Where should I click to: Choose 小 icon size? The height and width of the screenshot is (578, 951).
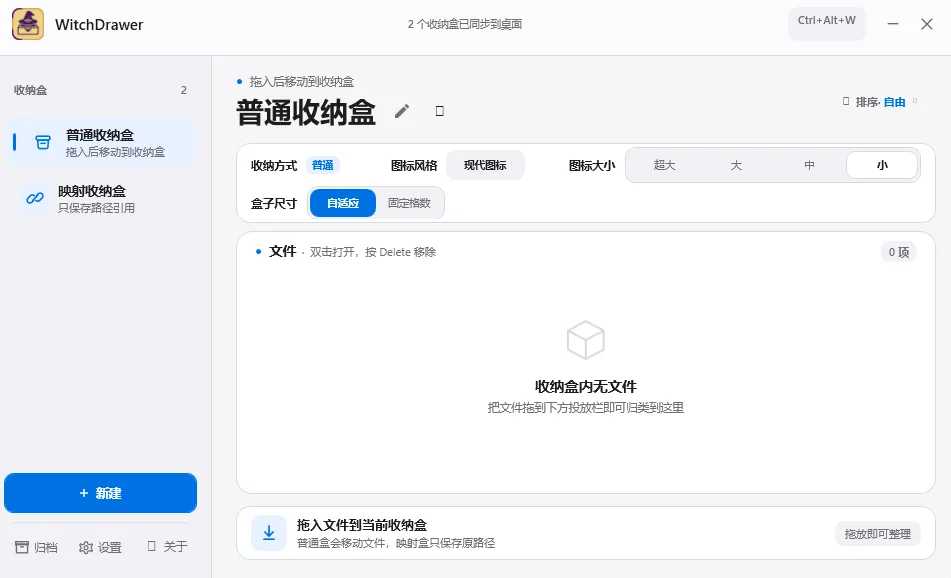coord(882,165)
